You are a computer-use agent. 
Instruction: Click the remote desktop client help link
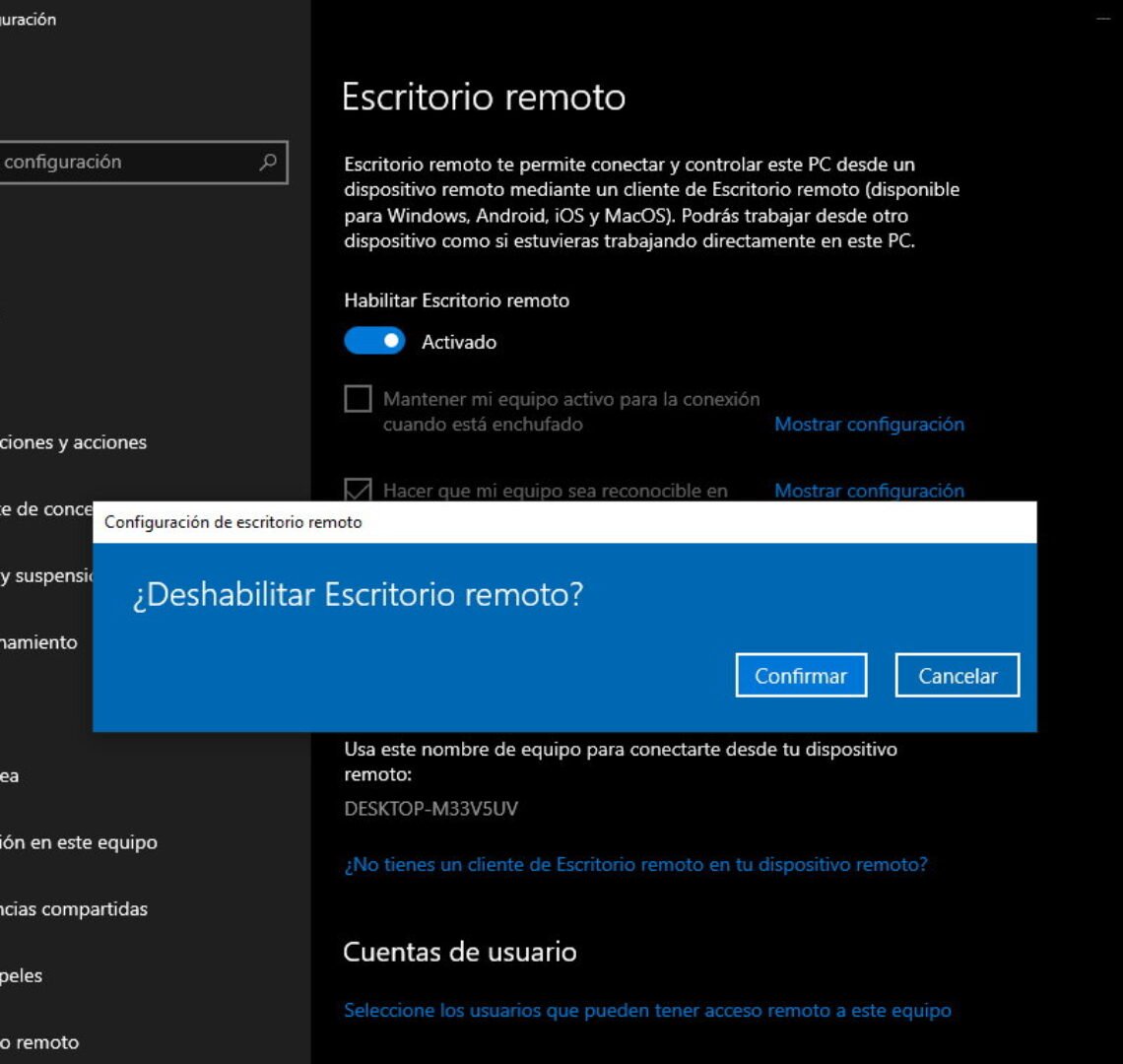pyautogui.click(x=635, y=864)
